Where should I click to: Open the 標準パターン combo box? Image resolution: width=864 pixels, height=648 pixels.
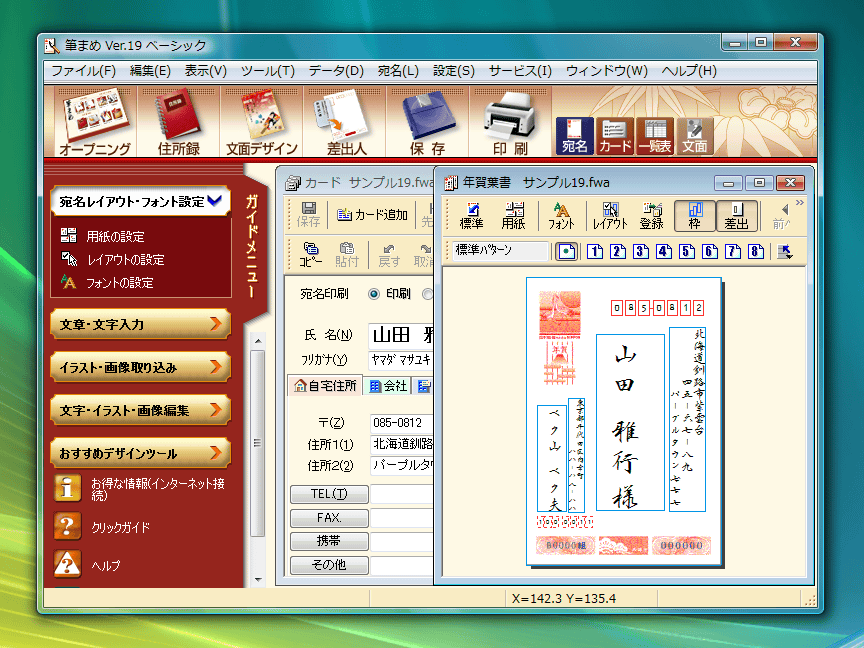[x=500, y=251]
